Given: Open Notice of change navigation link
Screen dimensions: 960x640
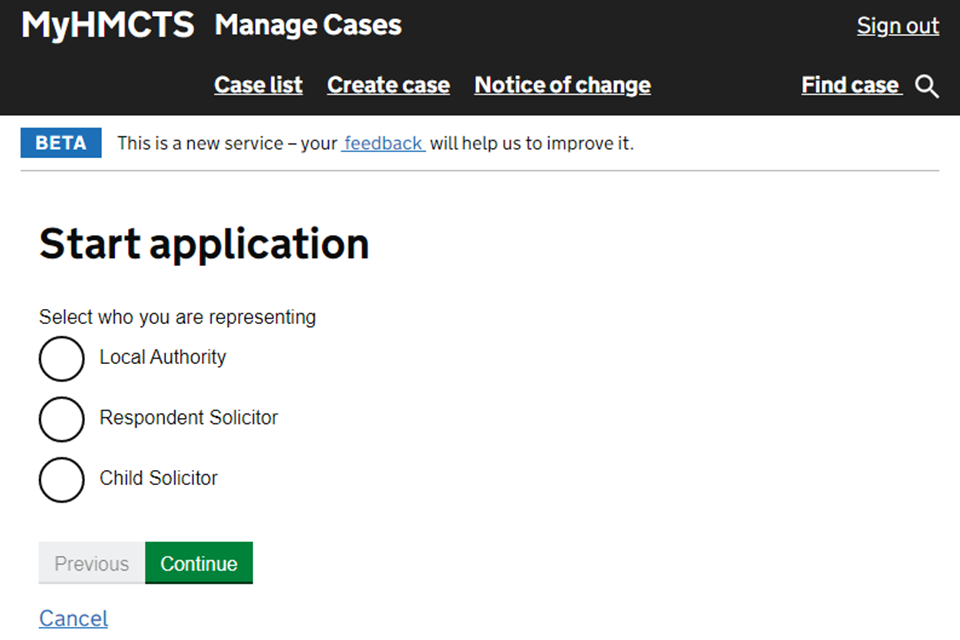Looking at the screenshot, I should [562, 86].
